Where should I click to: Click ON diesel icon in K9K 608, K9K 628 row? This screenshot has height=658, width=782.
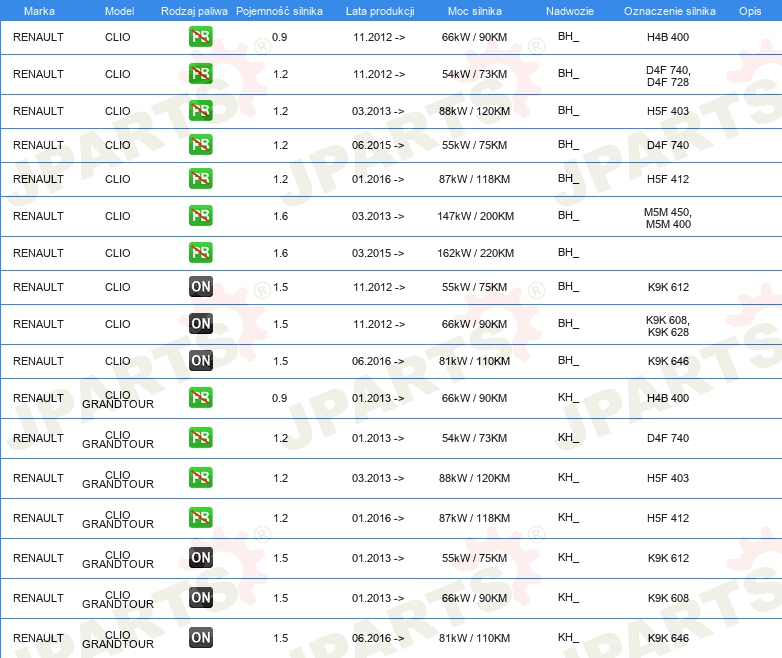coord(200,323)
